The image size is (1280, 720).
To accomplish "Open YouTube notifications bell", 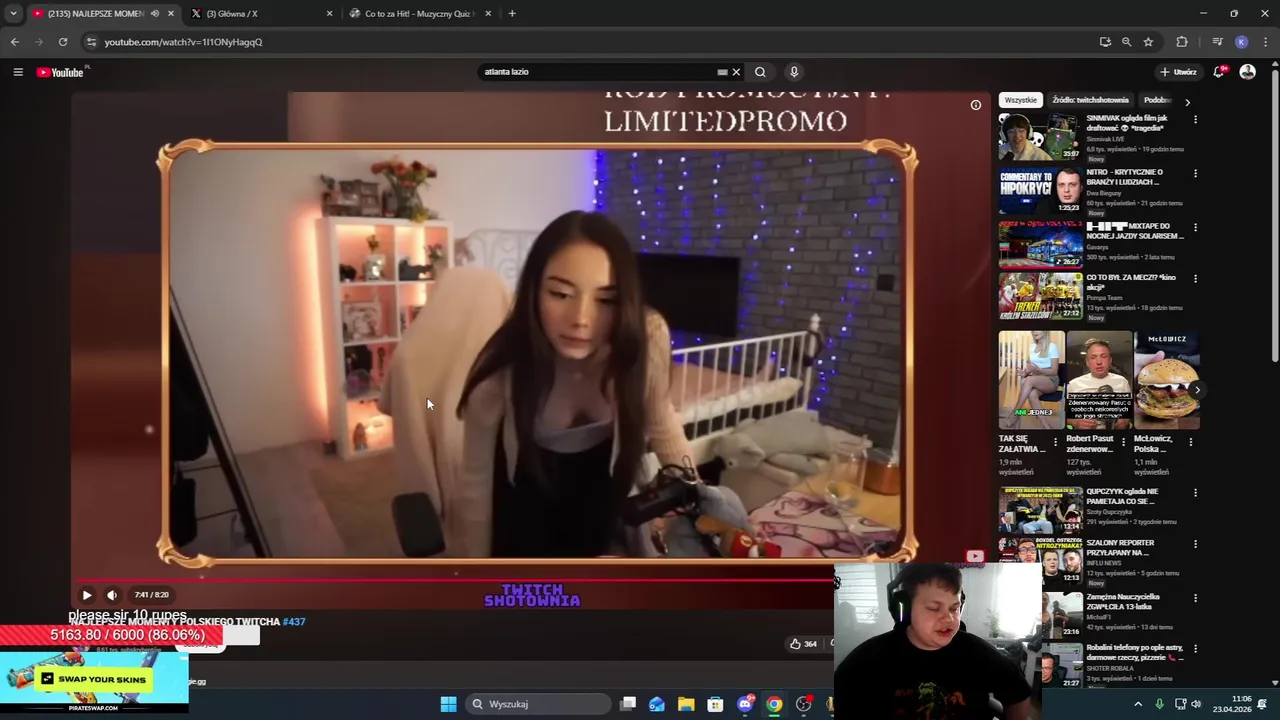I will click(x=1219, y=72).
